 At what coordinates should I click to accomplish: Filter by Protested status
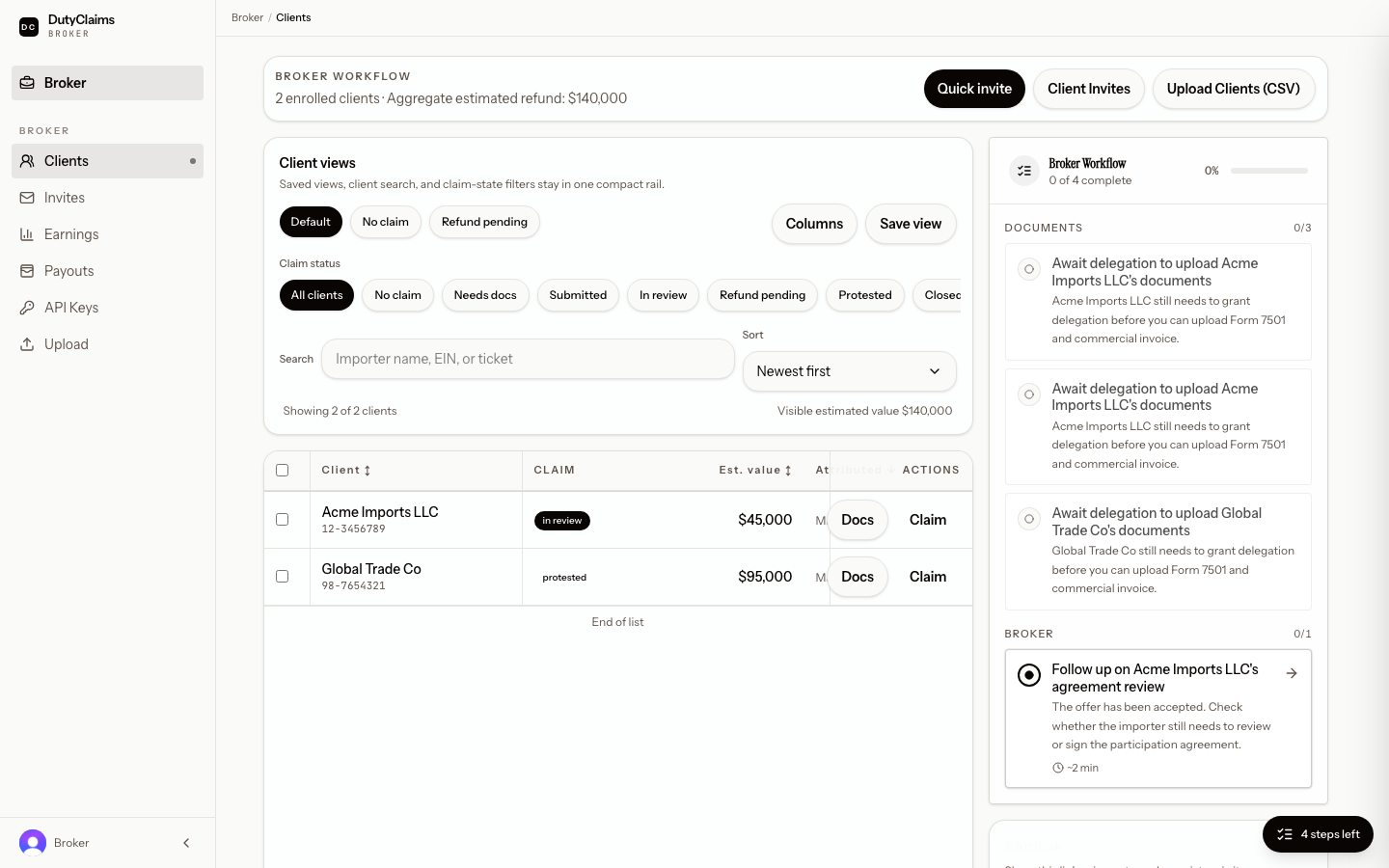865,295
